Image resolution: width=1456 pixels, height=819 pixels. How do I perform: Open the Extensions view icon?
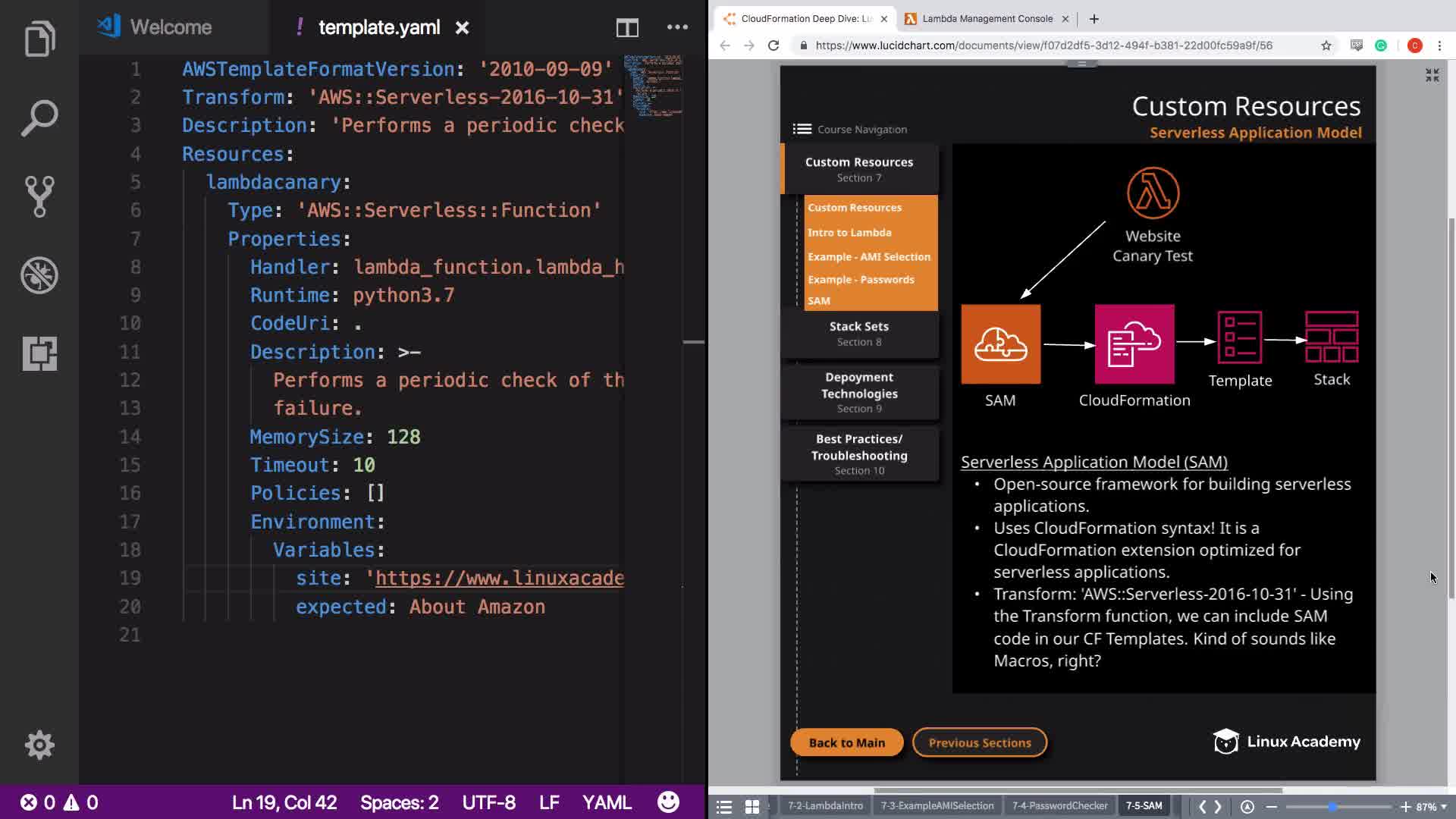pos(39,353)
